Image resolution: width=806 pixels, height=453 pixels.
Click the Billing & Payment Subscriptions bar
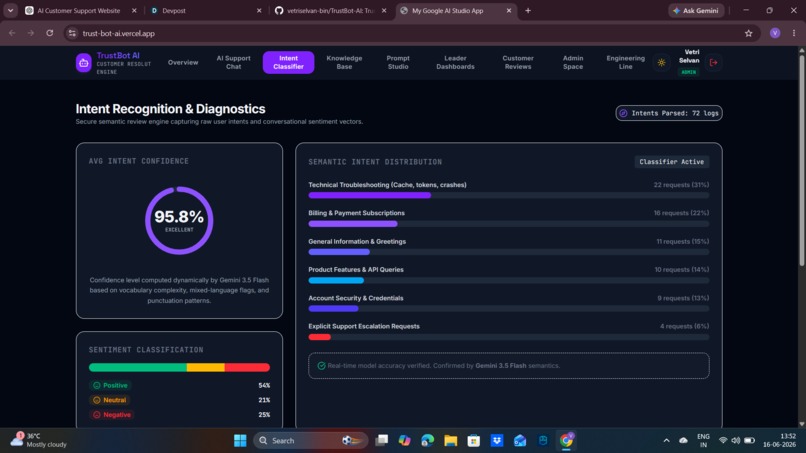tap(508, 224)
